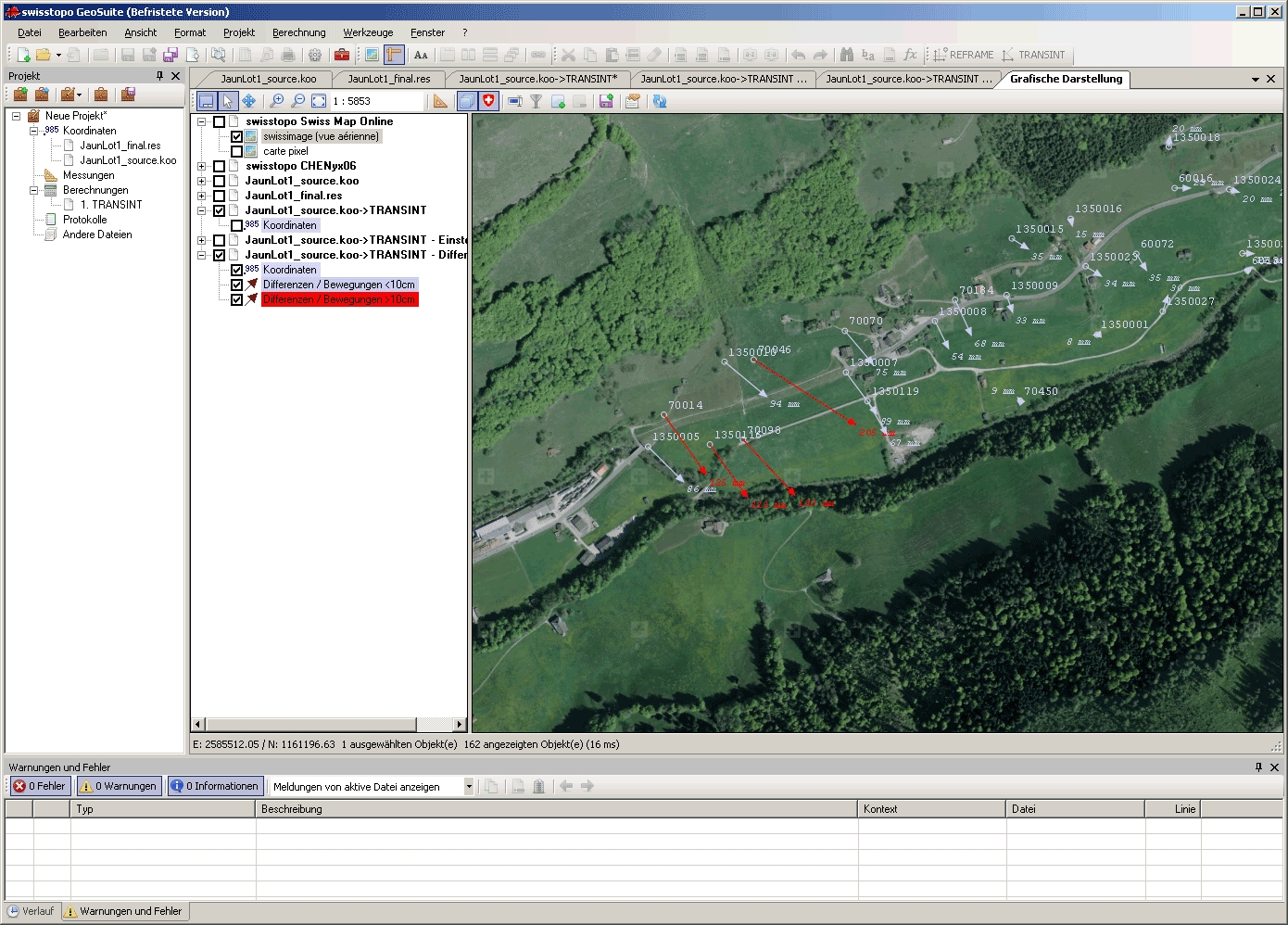This screenshot has width=1288, height=925.
Task: Select 1. TRANSINT in the Projekt tree
Action: point(111,205)
